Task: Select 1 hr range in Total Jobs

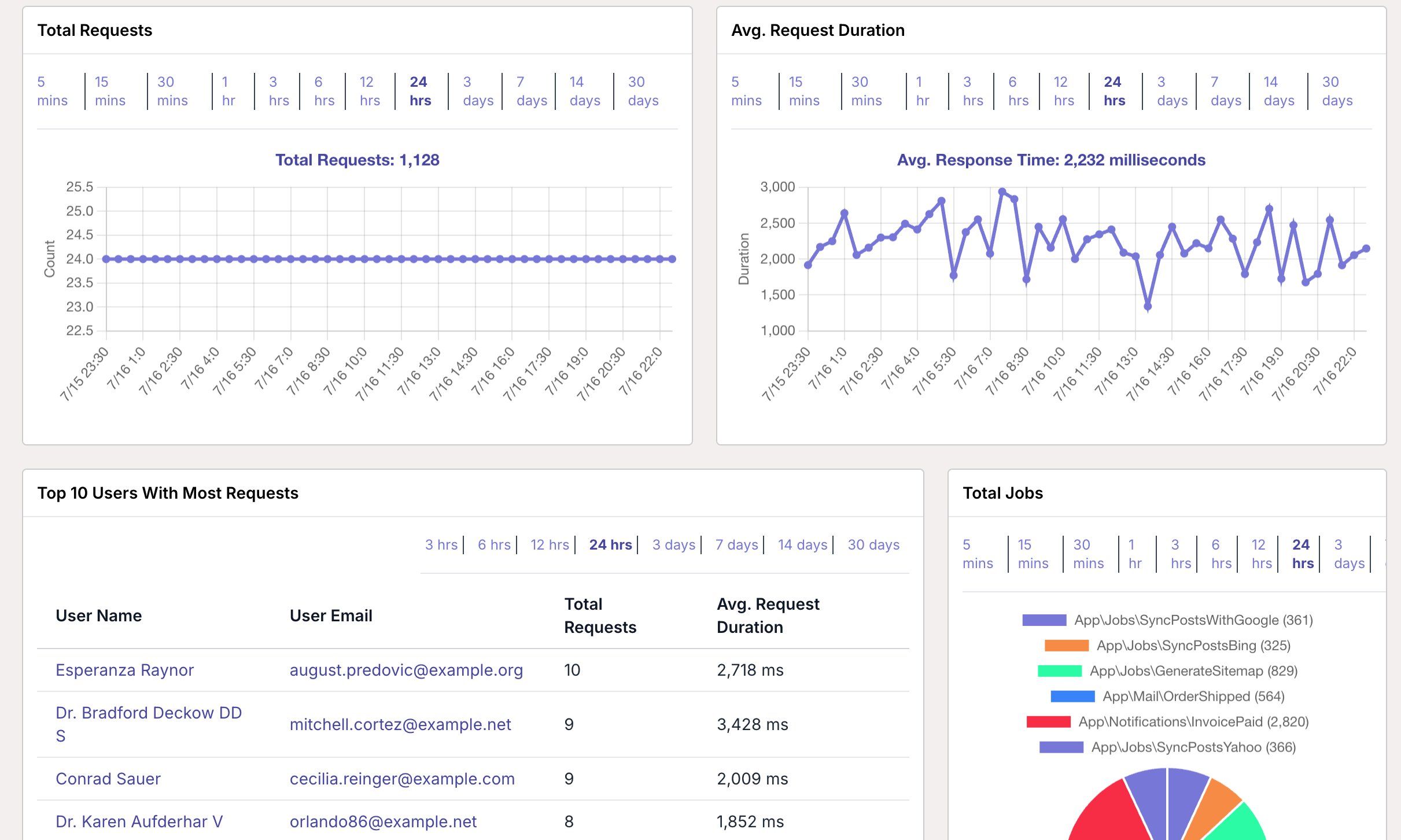Action: 1135,554
